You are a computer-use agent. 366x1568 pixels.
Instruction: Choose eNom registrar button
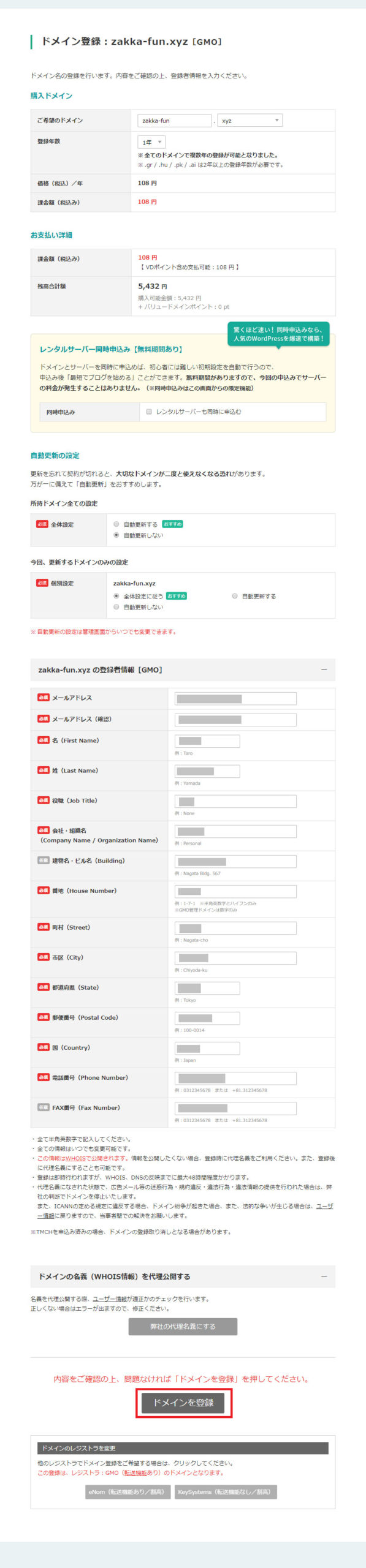pyautogui.click(x=128, y=1491)
